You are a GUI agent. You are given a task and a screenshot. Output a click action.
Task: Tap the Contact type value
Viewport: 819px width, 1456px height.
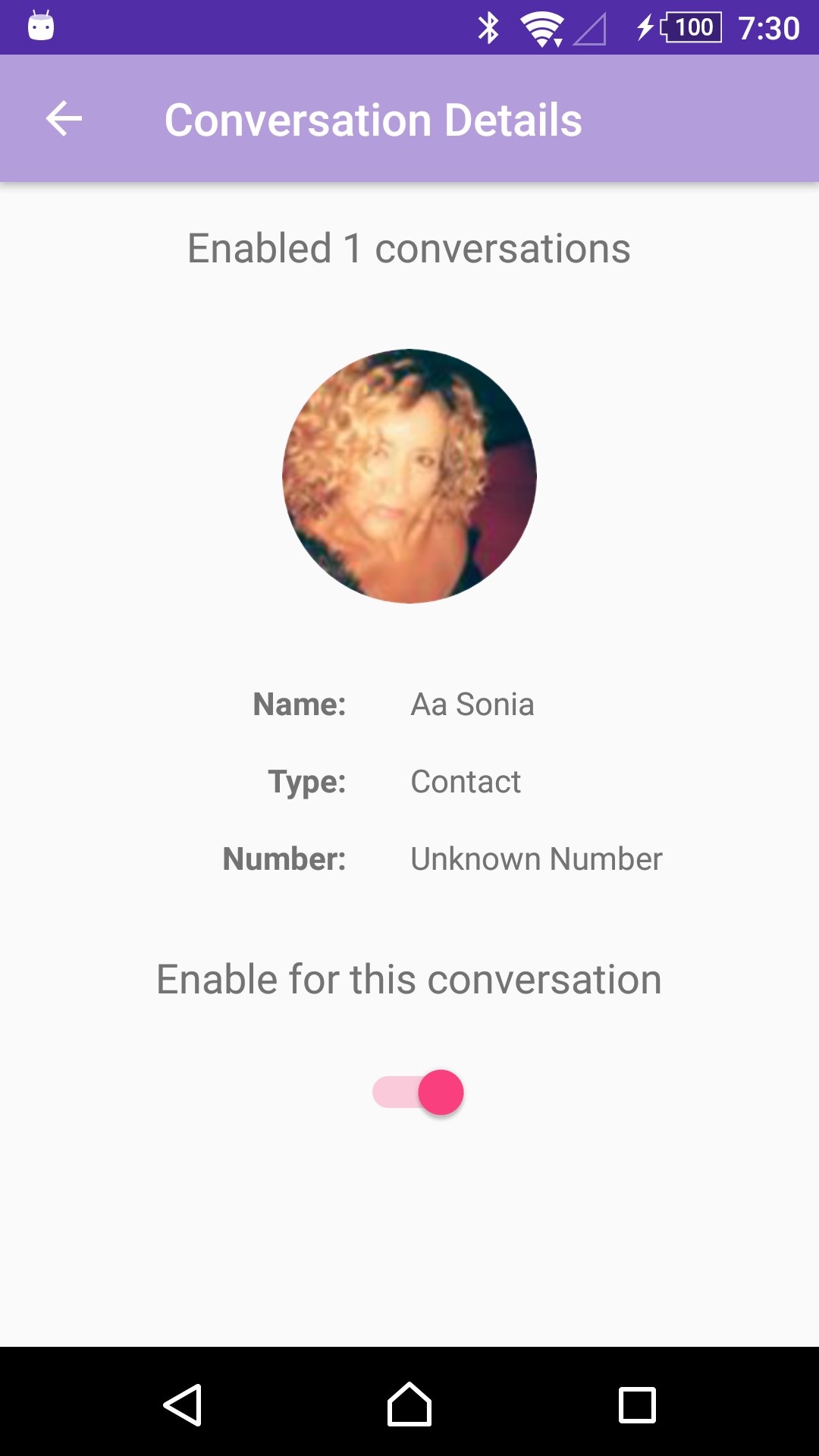(465, 782)
